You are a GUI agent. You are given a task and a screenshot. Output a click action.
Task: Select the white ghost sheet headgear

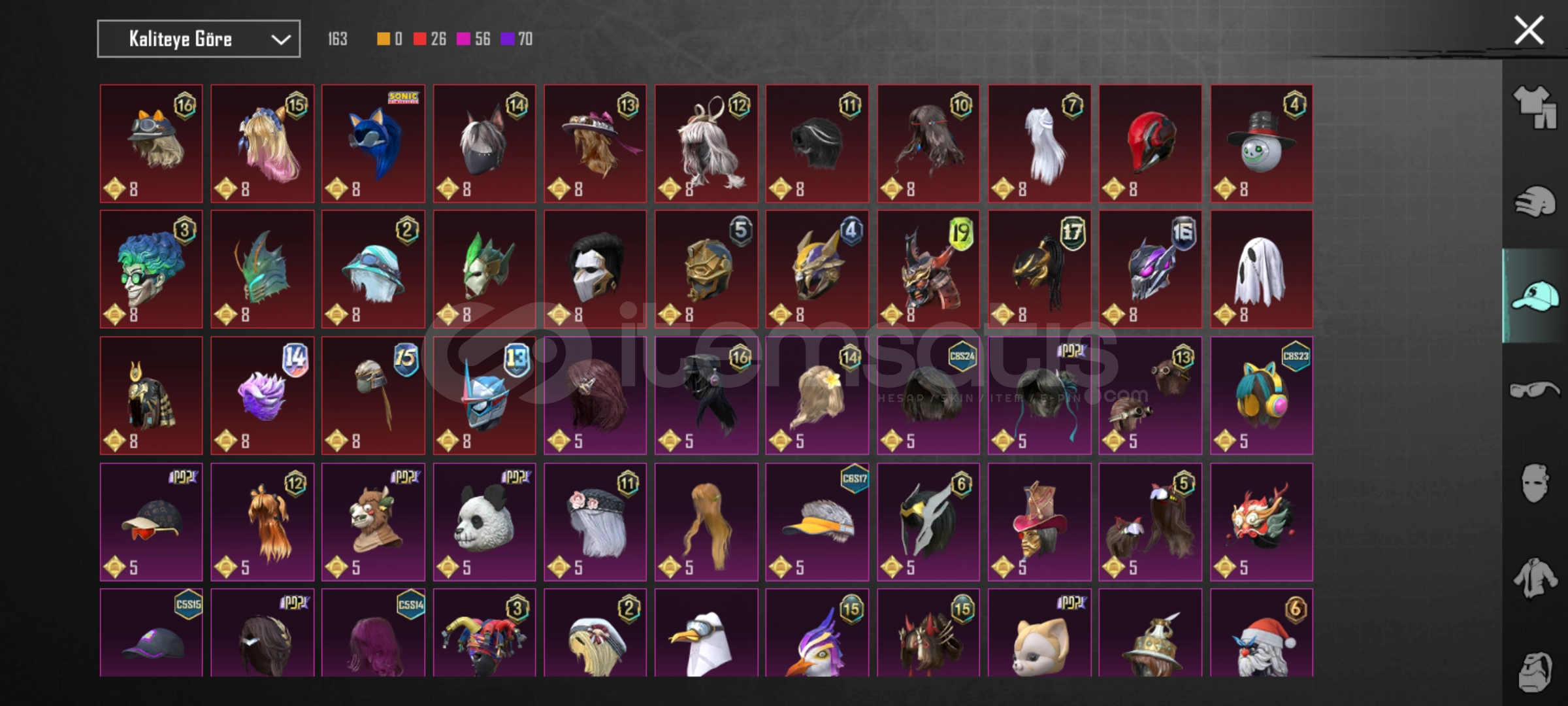(x=1261, y=269)
